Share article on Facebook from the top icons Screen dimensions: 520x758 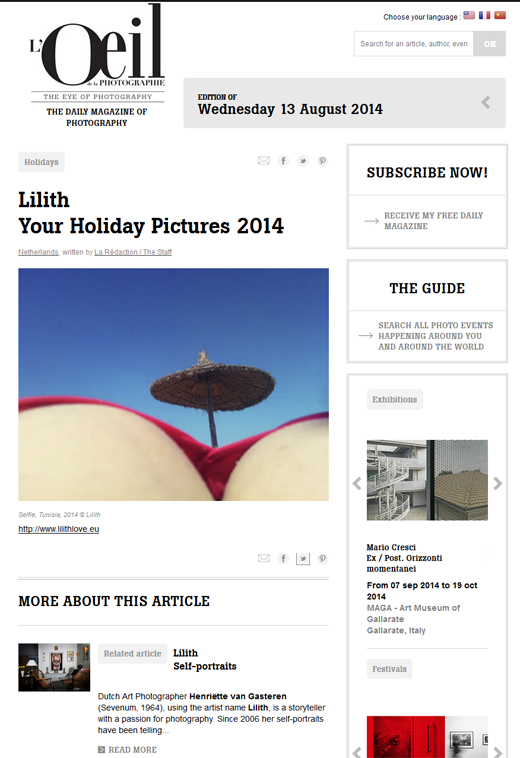283,161
